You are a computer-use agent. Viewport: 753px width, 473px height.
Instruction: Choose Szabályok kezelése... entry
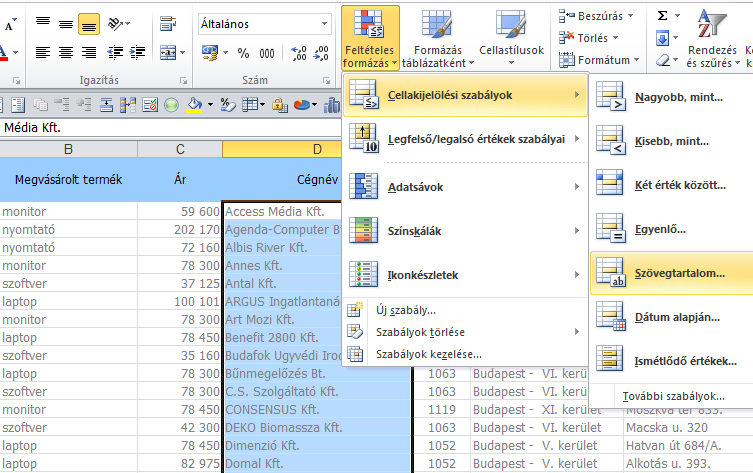coord(465,354)
